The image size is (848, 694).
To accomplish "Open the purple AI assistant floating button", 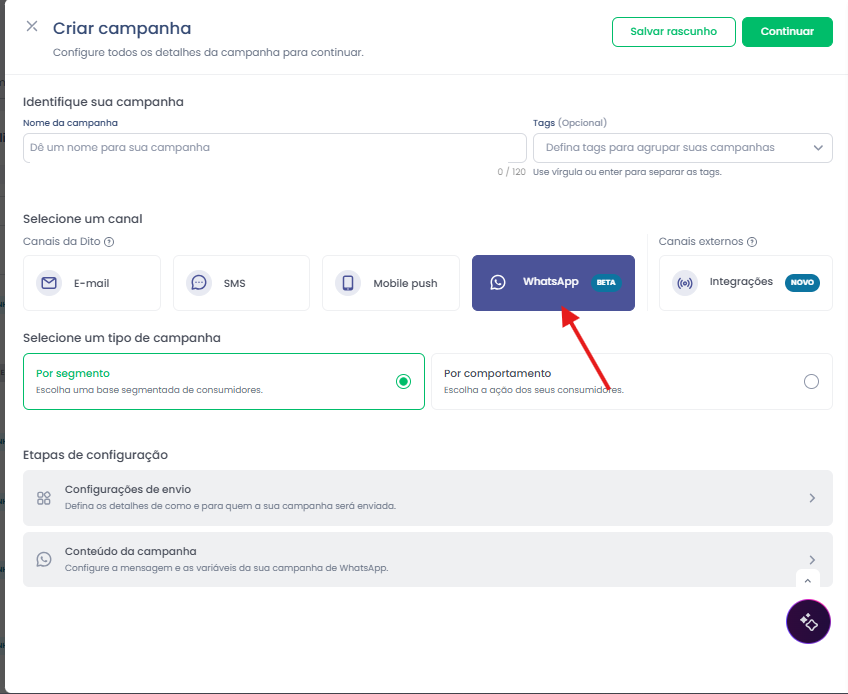I will tap(808, 622).
